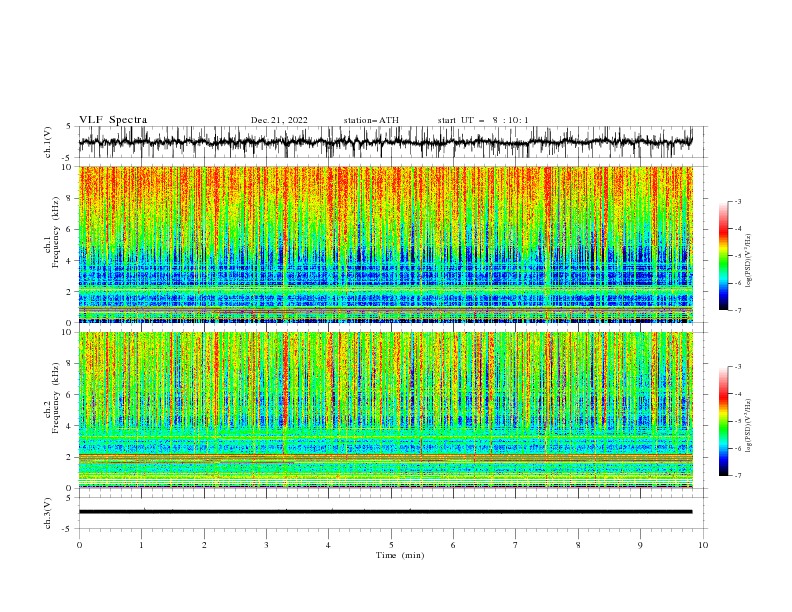Select the log(PSD) label beside ch.2 colorbar
This screenshot has width=792, height=612.
pos(749,425)
